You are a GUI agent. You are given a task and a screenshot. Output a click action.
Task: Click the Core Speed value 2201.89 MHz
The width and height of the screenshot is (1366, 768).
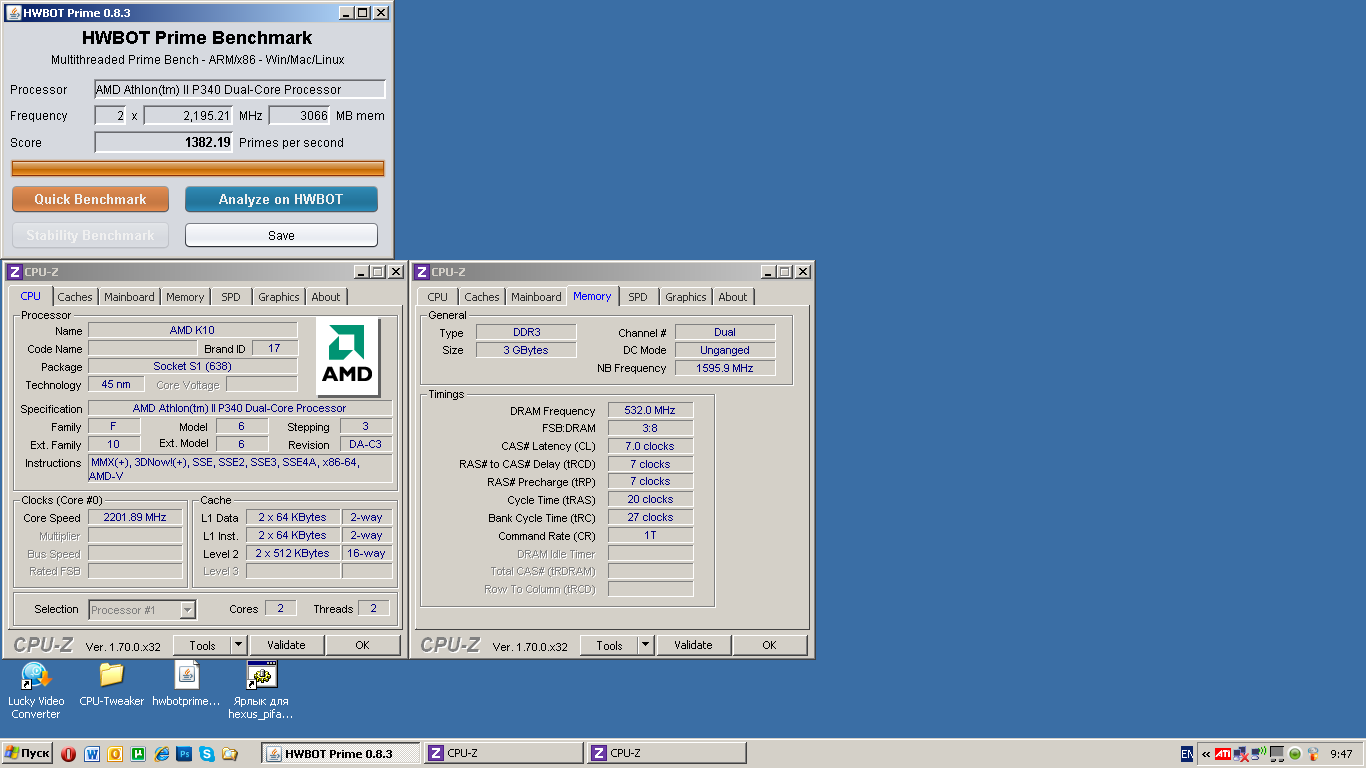[135, 517]
